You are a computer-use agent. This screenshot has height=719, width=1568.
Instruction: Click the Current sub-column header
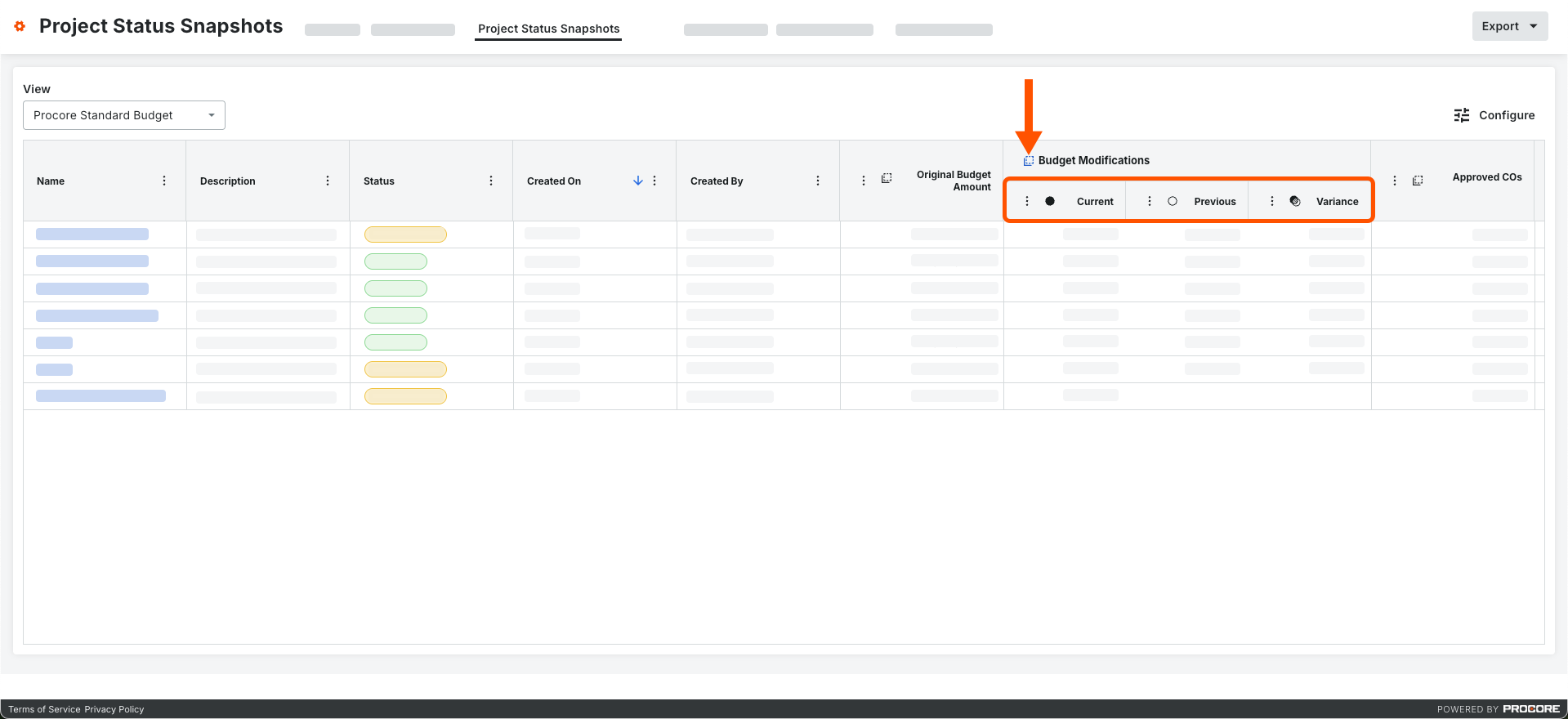[x=1095, y=202]
